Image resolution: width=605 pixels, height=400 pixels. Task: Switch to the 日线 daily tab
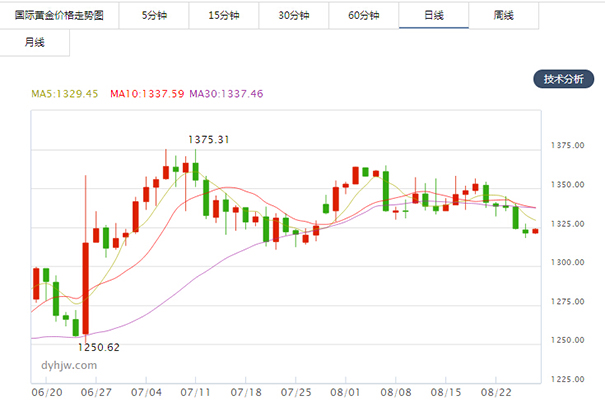[434, 15]
